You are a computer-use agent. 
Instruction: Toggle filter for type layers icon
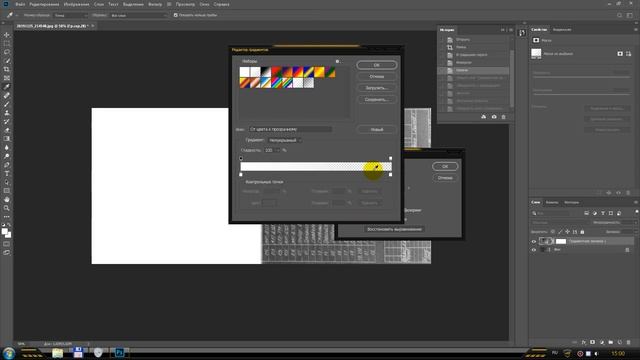point(603,213)
